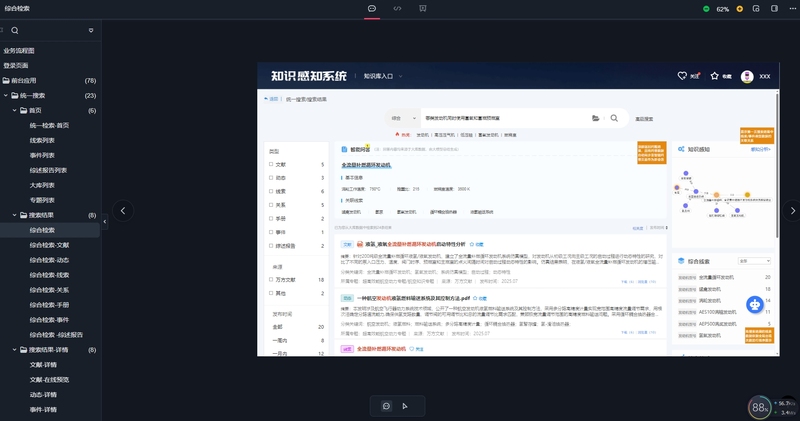
Task: Check the 线索 type filter checkbox
Action: (x=271, y=191)
